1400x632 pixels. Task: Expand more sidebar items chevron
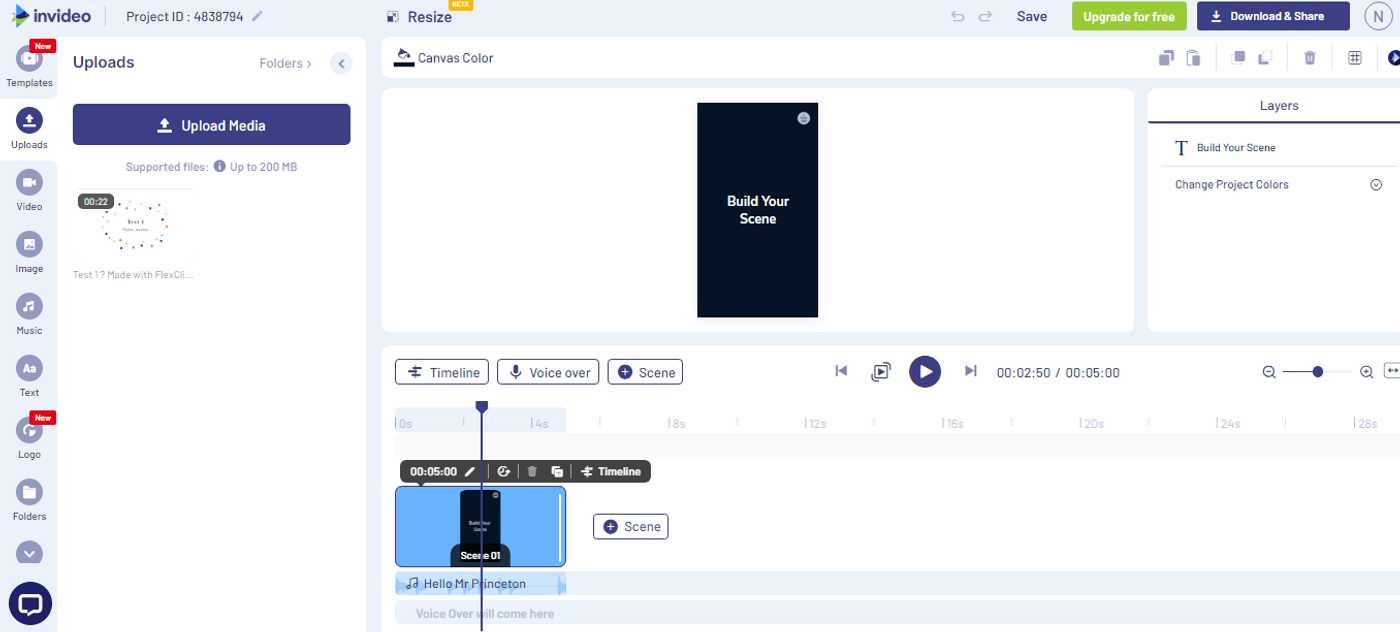click(x=29, y=552)
